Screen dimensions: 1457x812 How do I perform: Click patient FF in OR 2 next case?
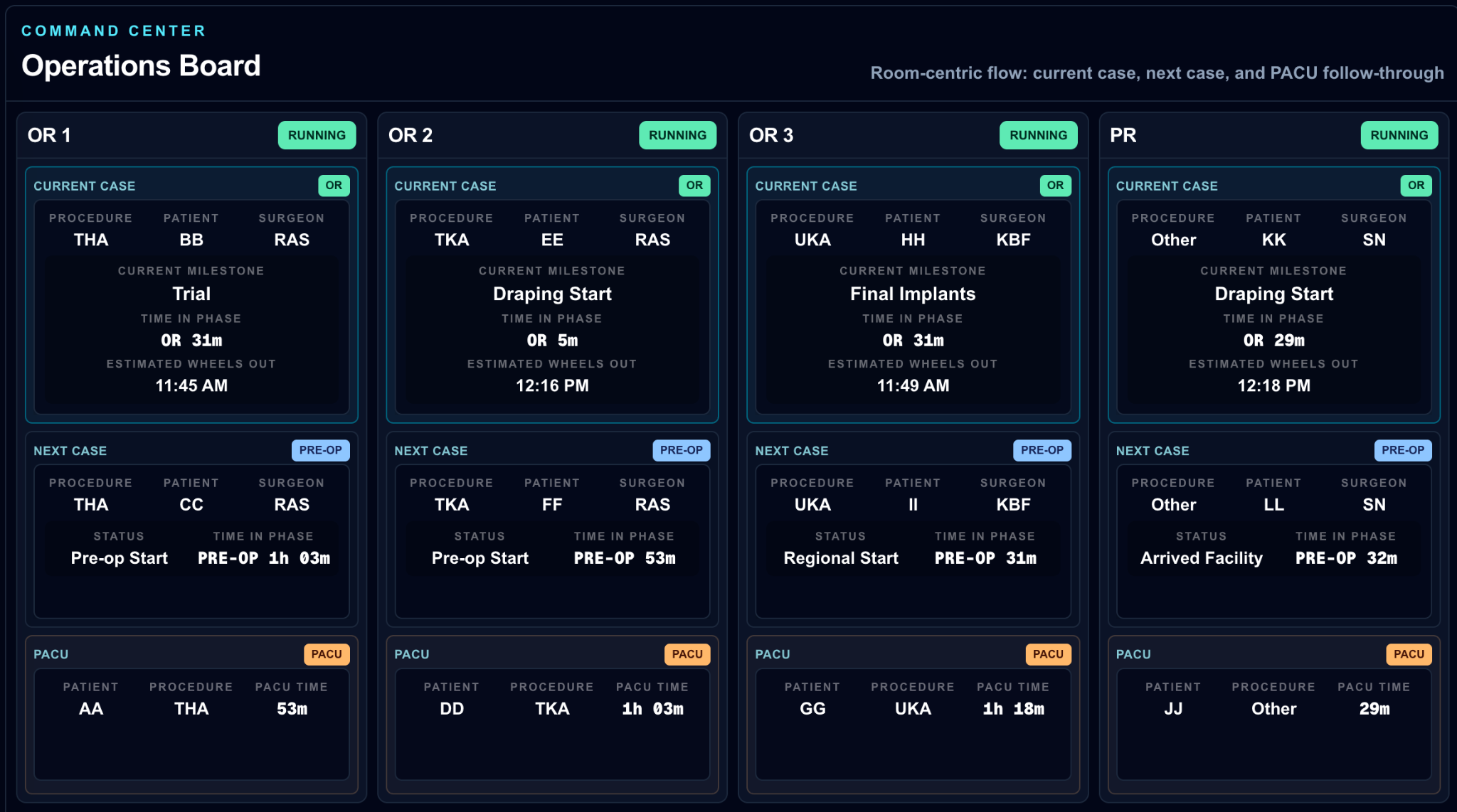[552, 504]
